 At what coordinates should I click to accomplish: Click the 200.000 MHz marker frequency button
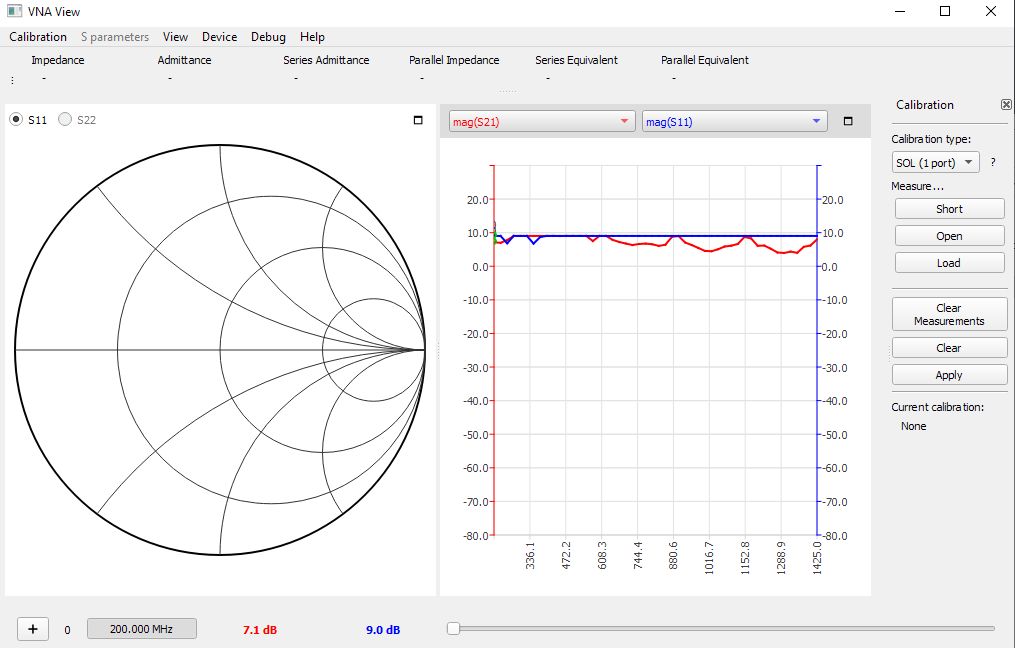tap(142, 629)
